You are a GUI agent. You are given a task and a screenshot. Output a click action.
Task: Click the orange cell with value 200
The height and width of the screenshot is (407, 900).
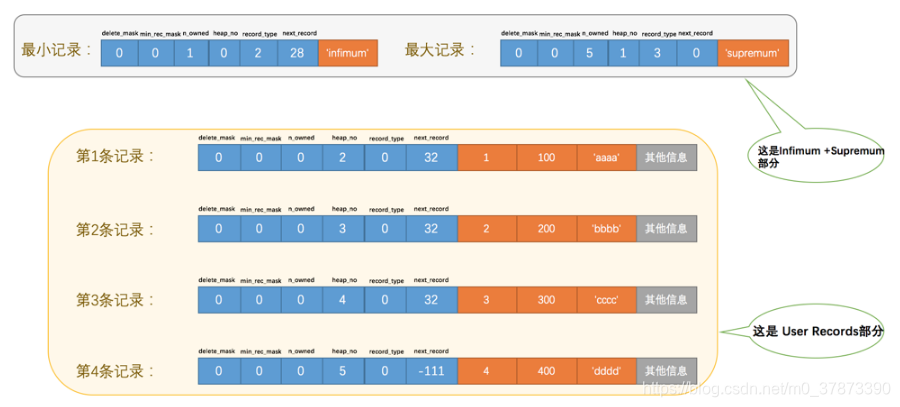[x=546, y=228]
